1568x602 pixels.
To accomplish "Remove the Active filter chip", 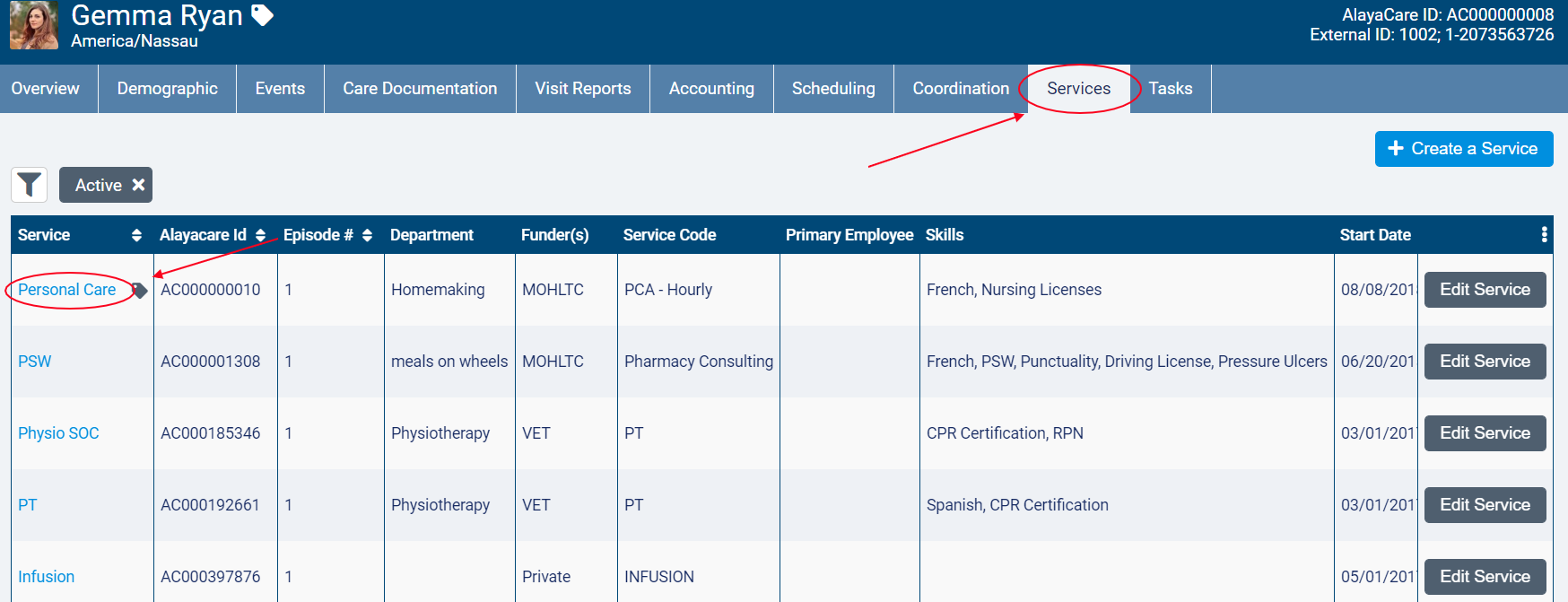I will [138, 185].
